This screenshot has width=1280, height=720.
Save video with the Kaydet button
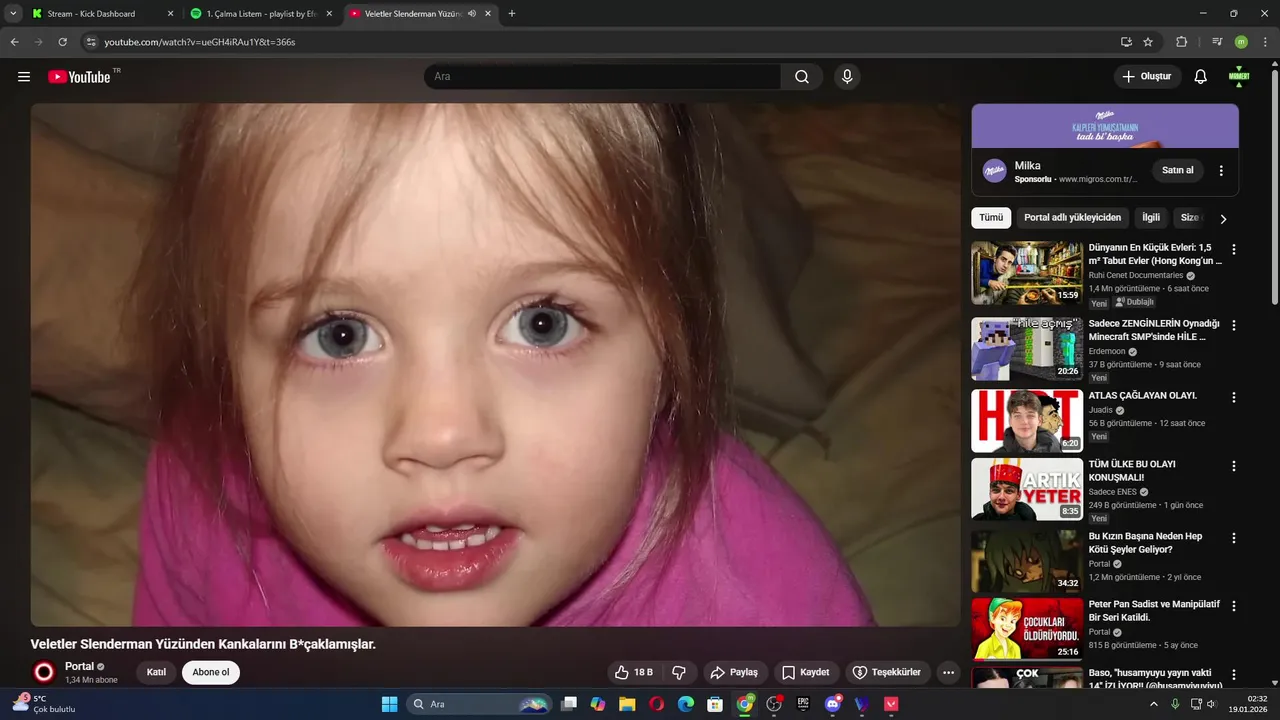(805, 672)
